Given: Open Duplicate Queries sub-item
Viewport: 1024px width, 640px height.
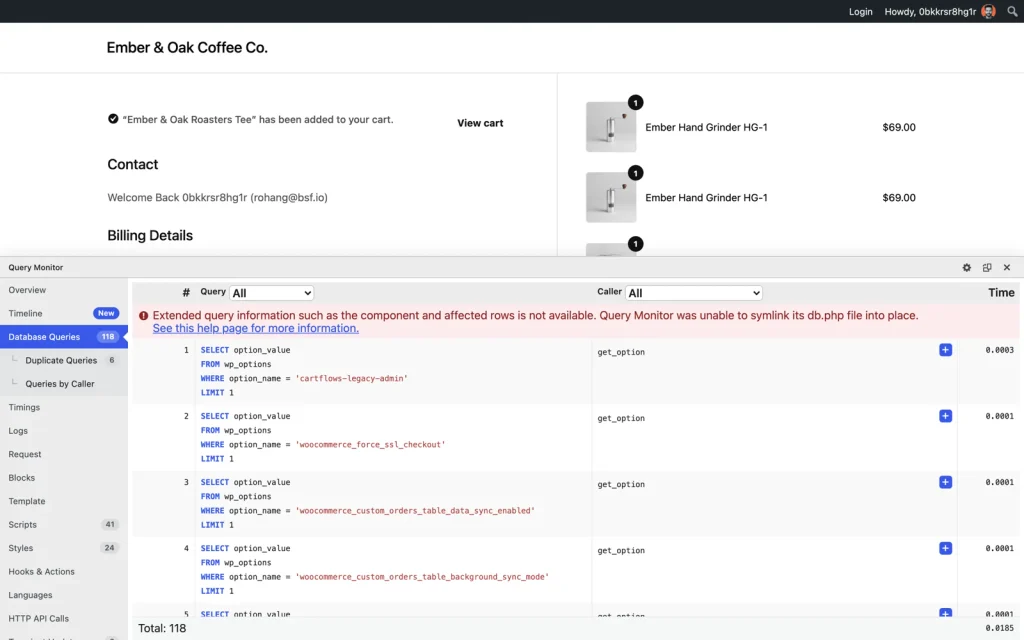Looking at the screenshot, I should (61, 360).
